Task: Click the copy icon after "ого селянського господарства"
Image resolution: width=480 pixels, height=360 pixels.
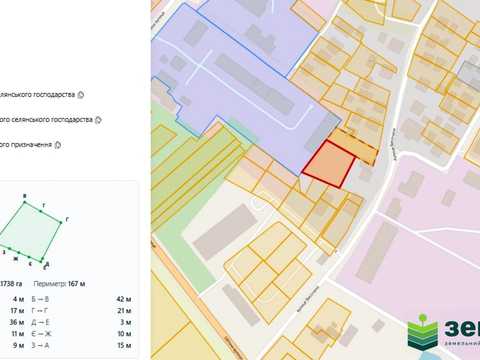Action: click(x=98, y=120)
